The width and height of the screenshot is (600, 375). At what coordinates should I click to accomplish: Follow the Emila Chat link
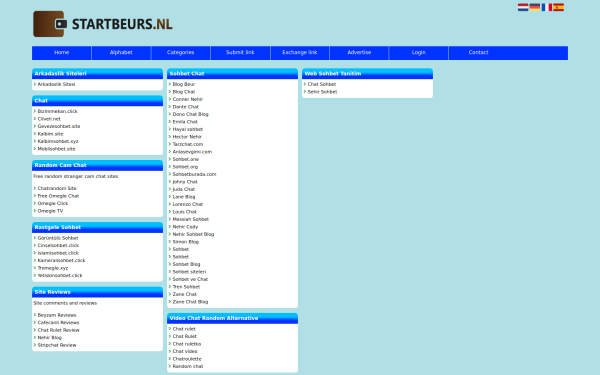(185, 122)
